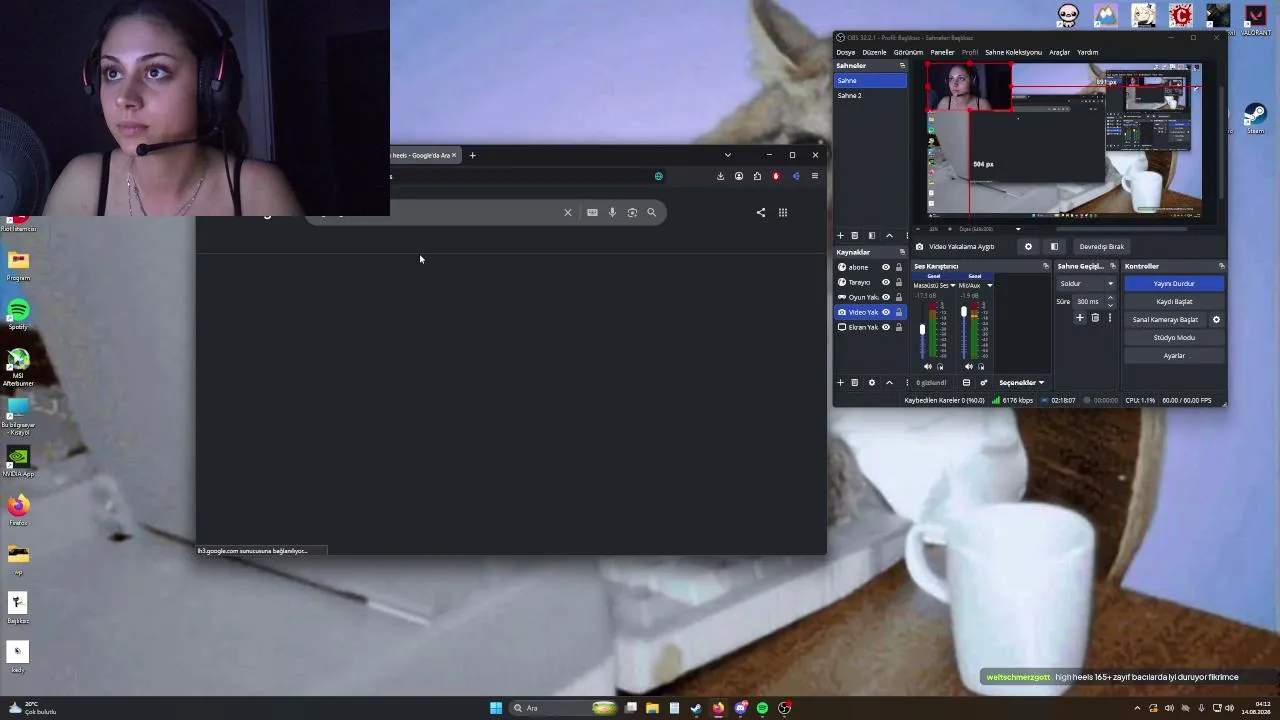Open Sahne Koleksiyonu menu in OBS
The width and height of the screenshot is (1280, 720).
[x=1013, y=52]
